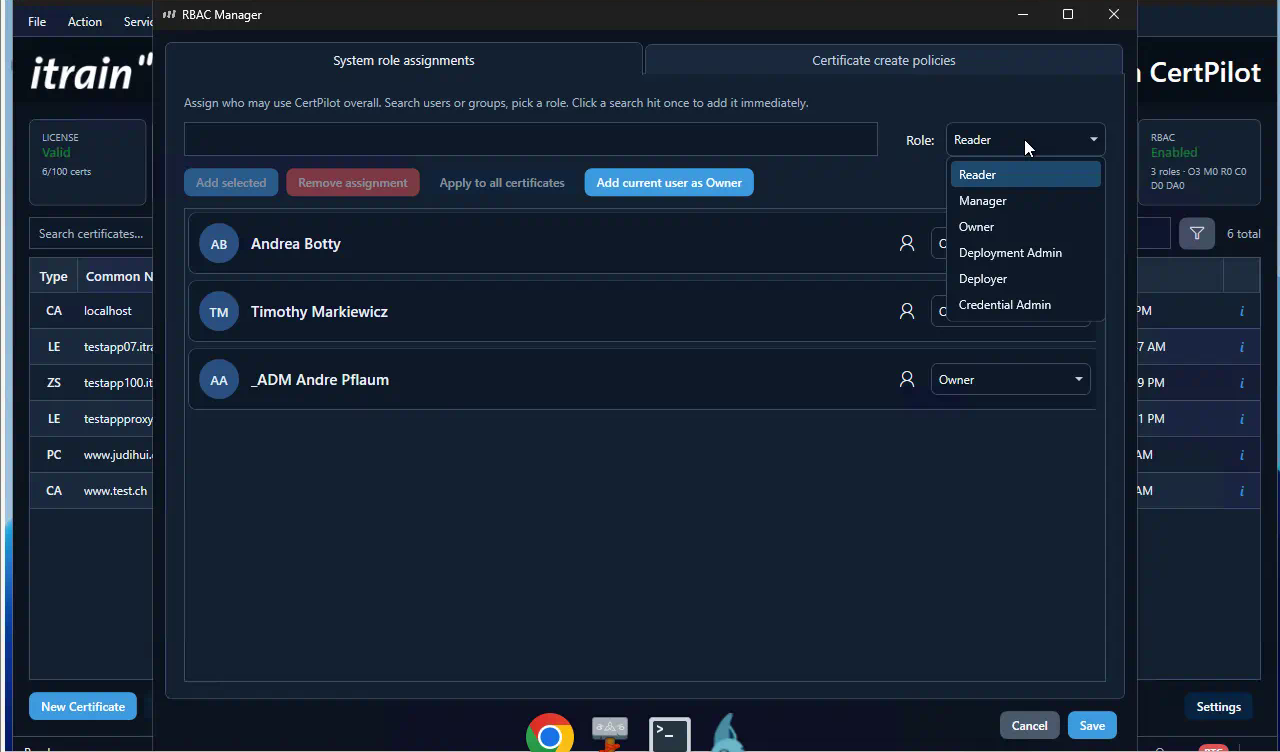
Task: Click the AB avatar for Andrea Botty
Action: [x=219, y=244]
